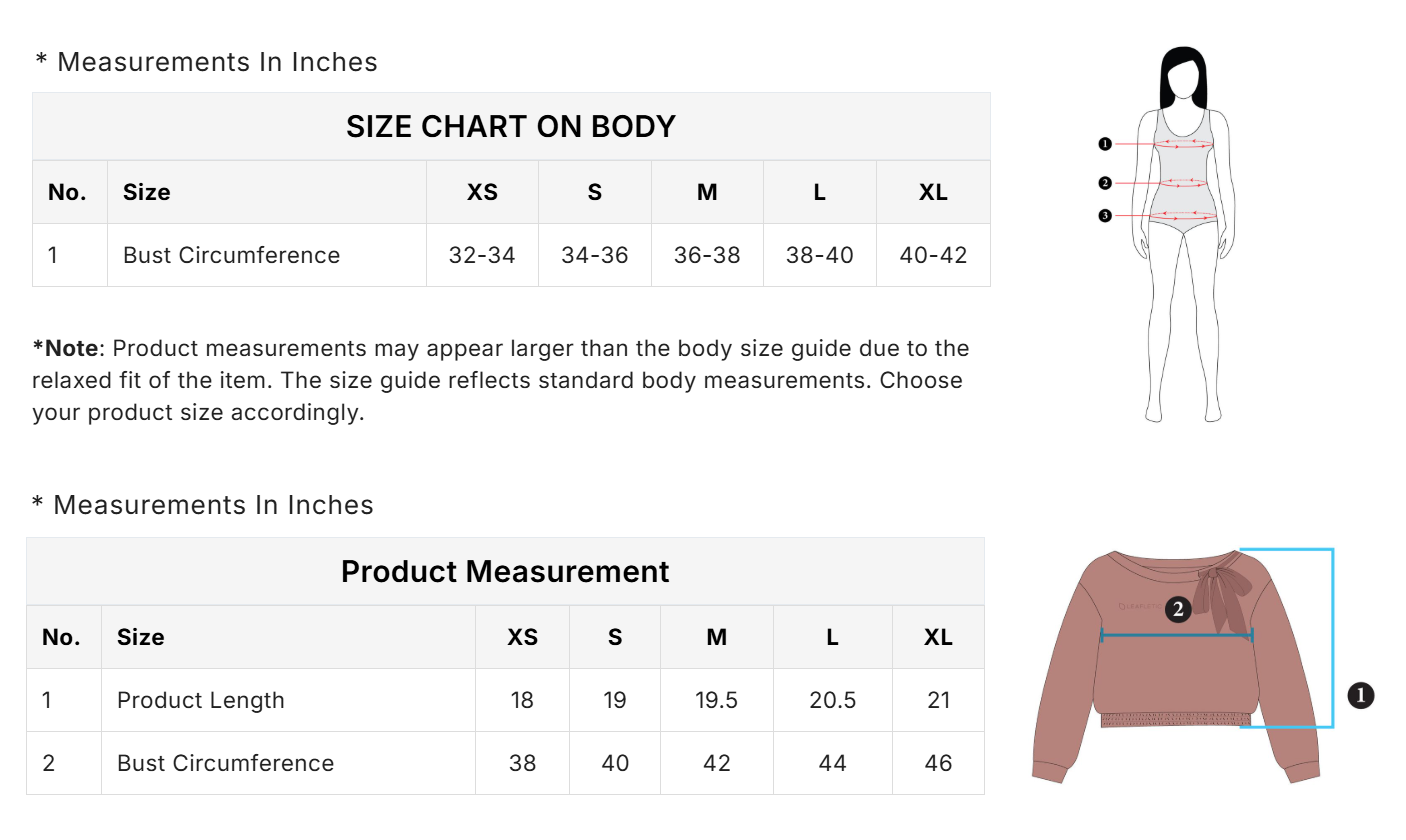The image size is (1406, 840).
Task: Select the Product Measurement table heading
Action: pos(505,571)
